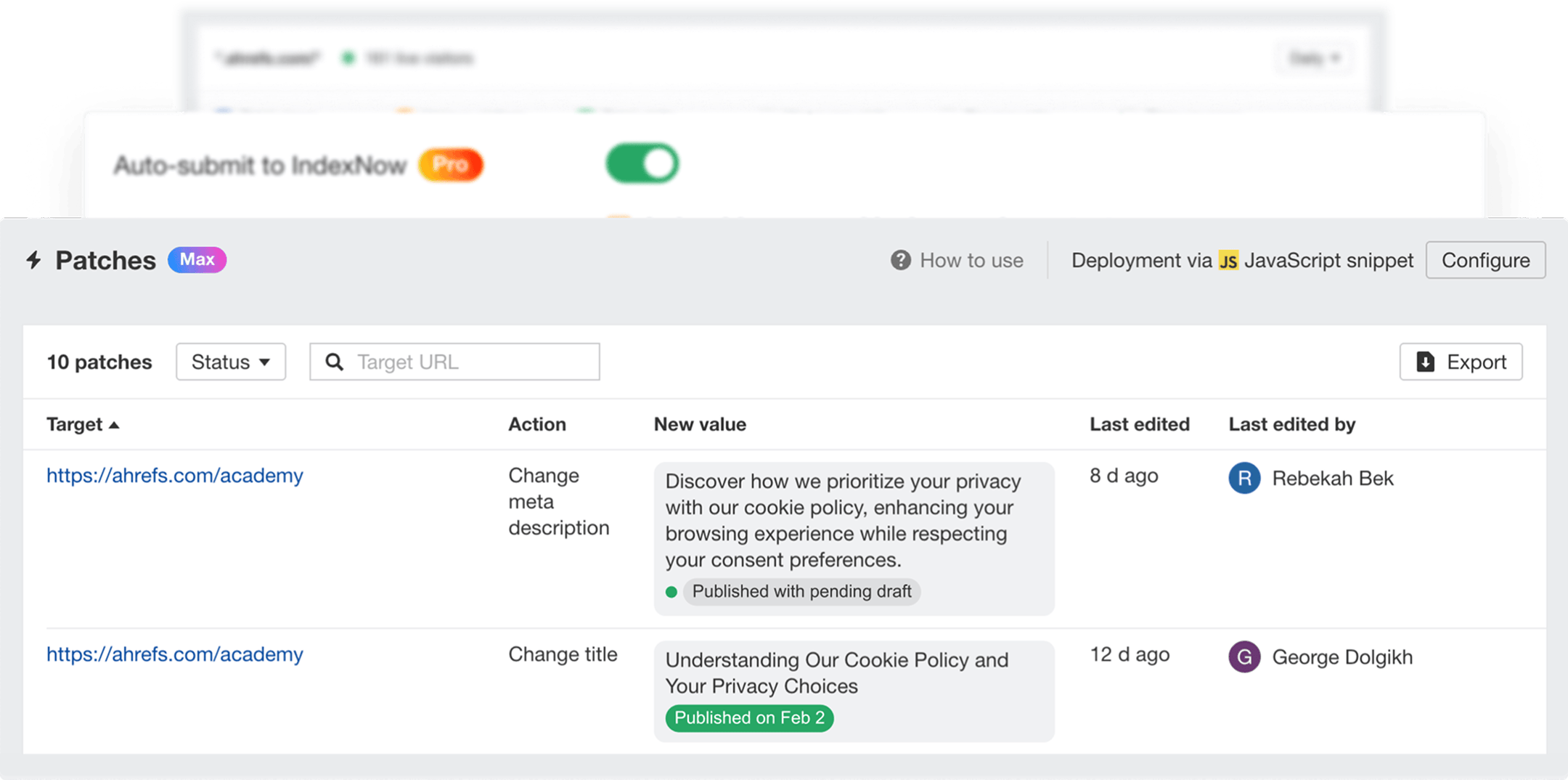Click Rebekah Bek's avatar icon

(x=1244, y=479)
